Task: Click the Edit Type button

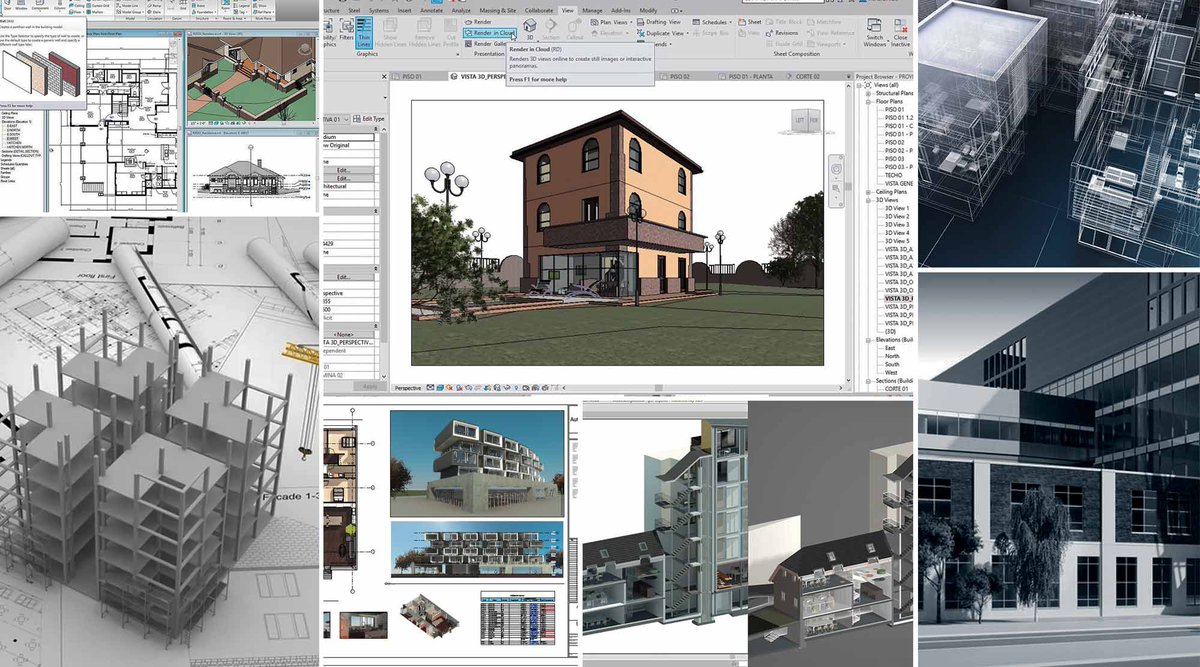Action: [369, 119]
